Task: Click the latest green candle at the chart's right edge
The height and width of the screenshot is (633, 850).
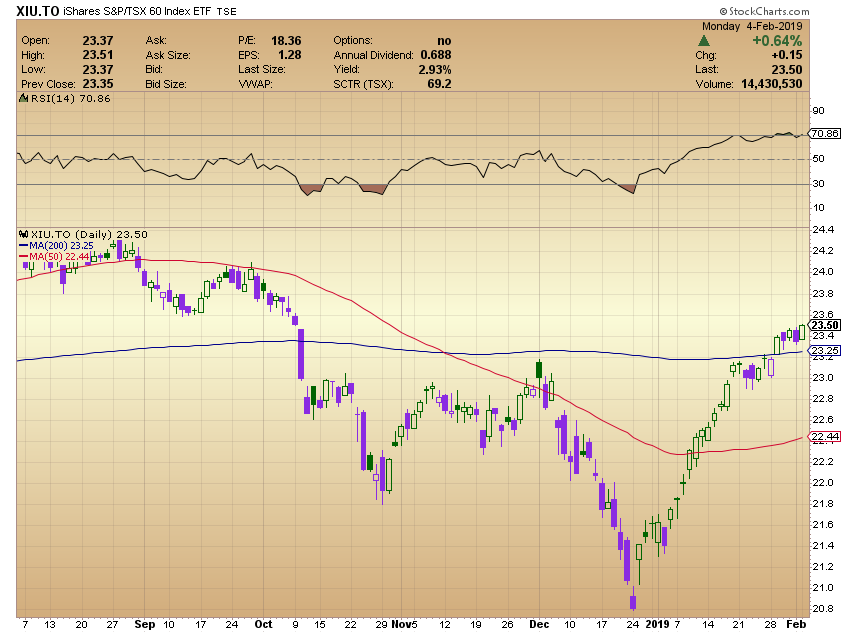Action: pyautogui.click(x=802, y=332)
